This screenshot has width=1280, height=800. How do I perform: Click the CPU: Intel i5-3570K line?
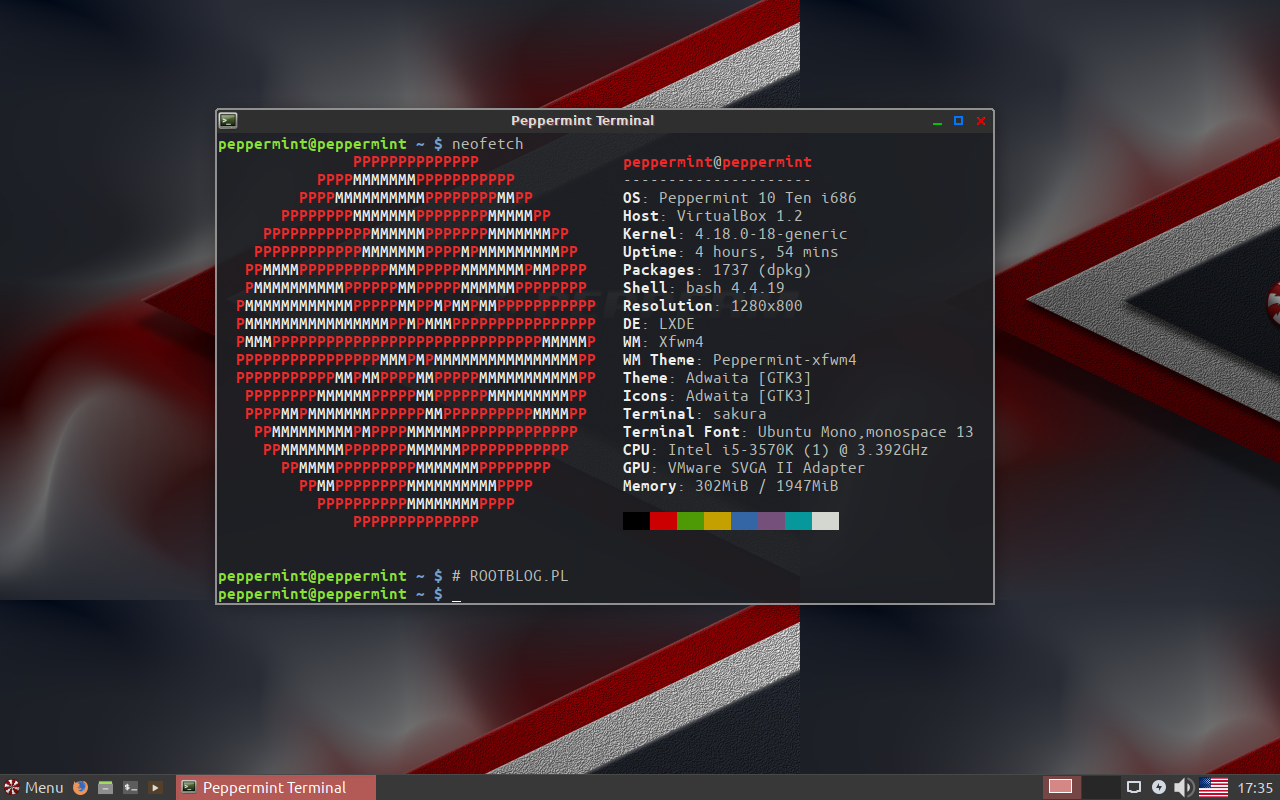pyautogui.click(x=775, y=450)
